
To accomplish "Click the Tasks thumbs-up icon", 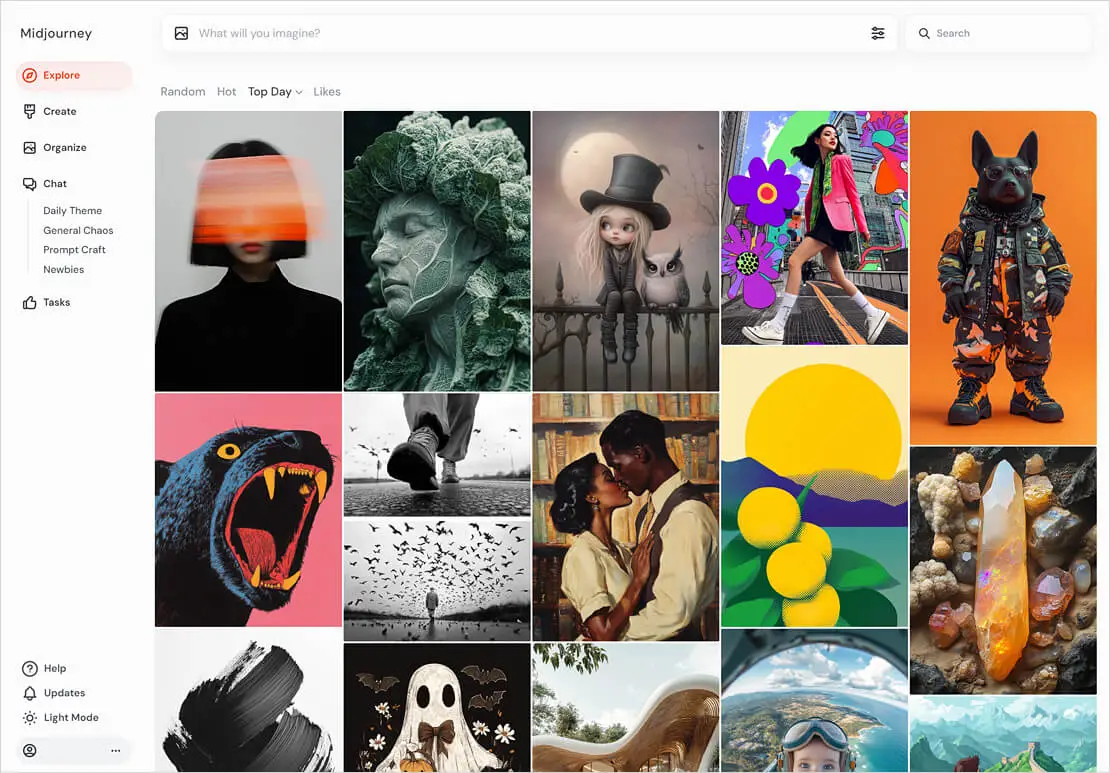I will coord(30,302).
